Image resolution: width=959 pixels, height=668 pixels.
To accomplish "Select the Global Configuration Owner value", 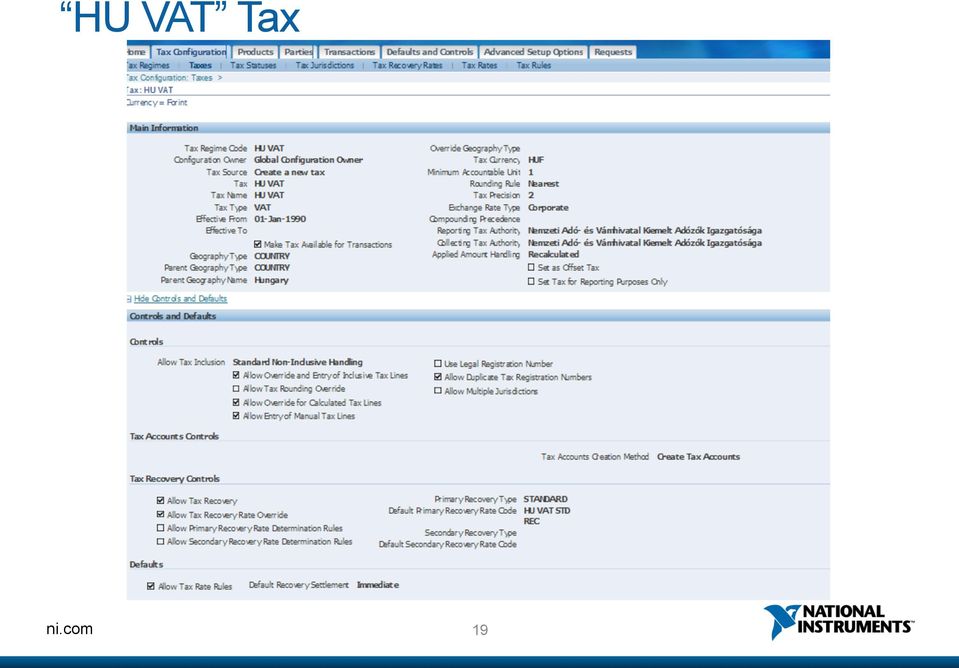I will pyautogui.click(x=308, y=160).
